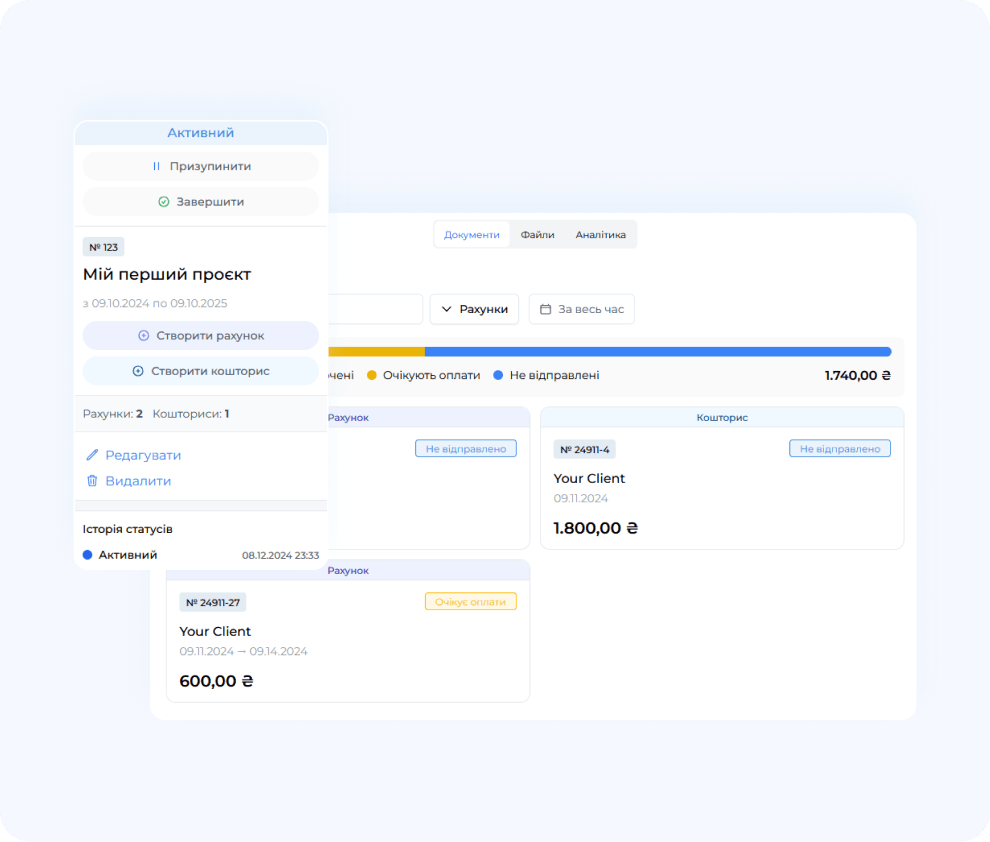Select the Документи tab
This screenshot has width=990, height=842.
click(471, 235)
